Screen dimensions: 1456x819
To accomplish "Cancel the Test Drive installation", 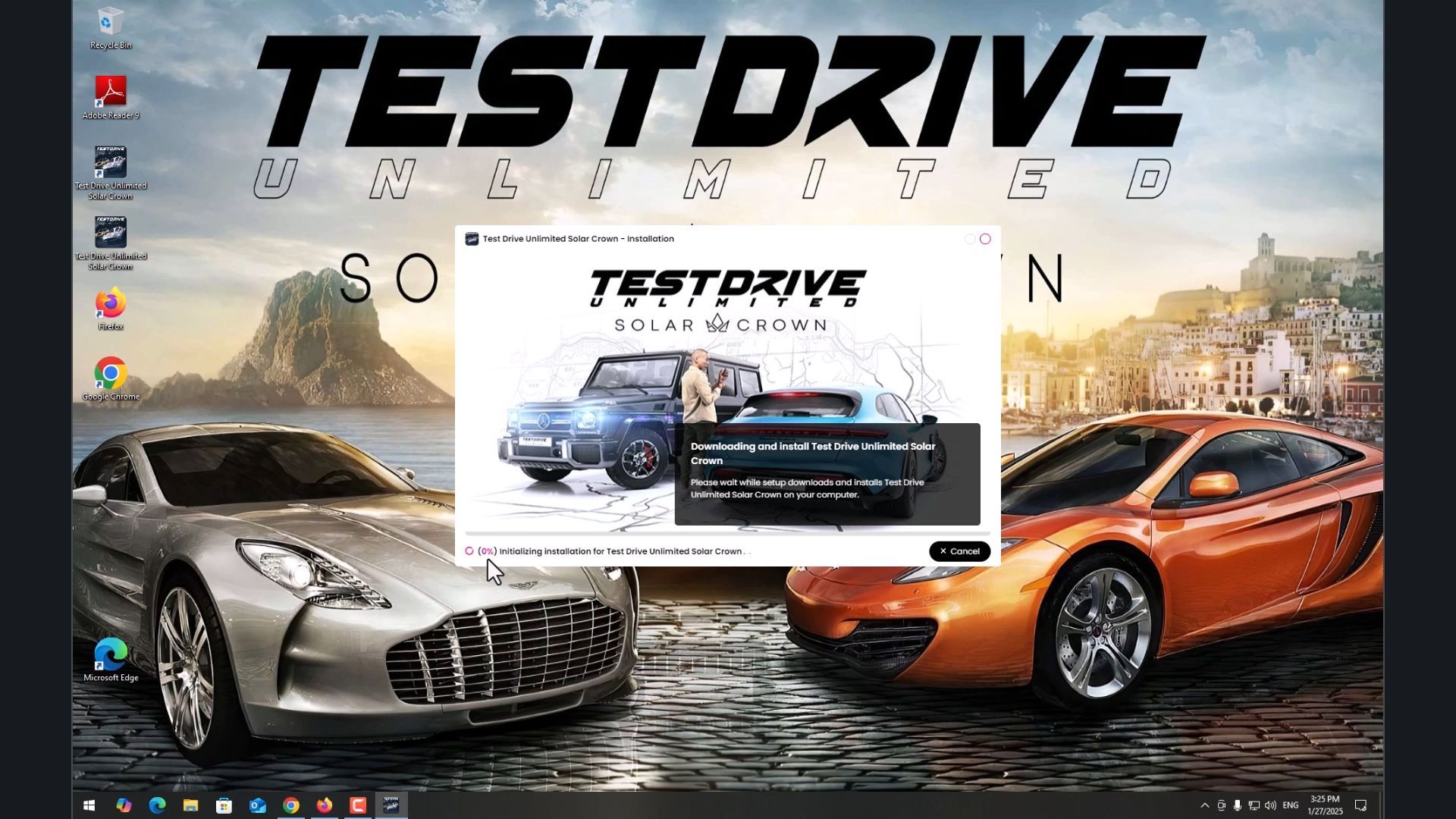I will [x=959, y=551].
